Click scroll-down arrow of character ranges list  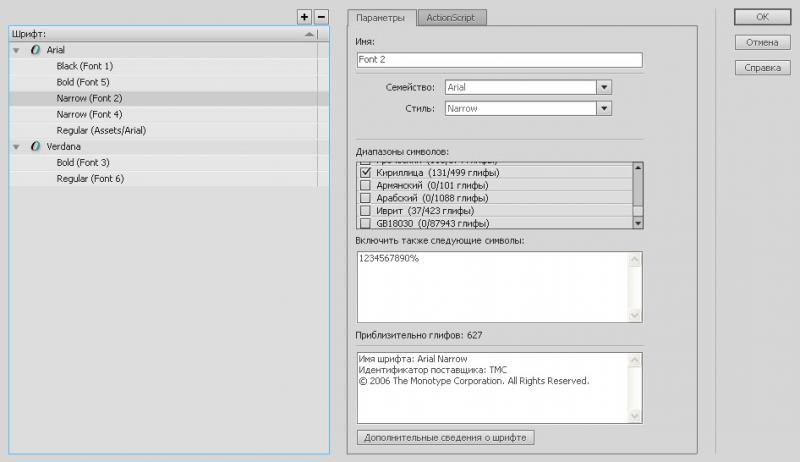coord(638,223)
